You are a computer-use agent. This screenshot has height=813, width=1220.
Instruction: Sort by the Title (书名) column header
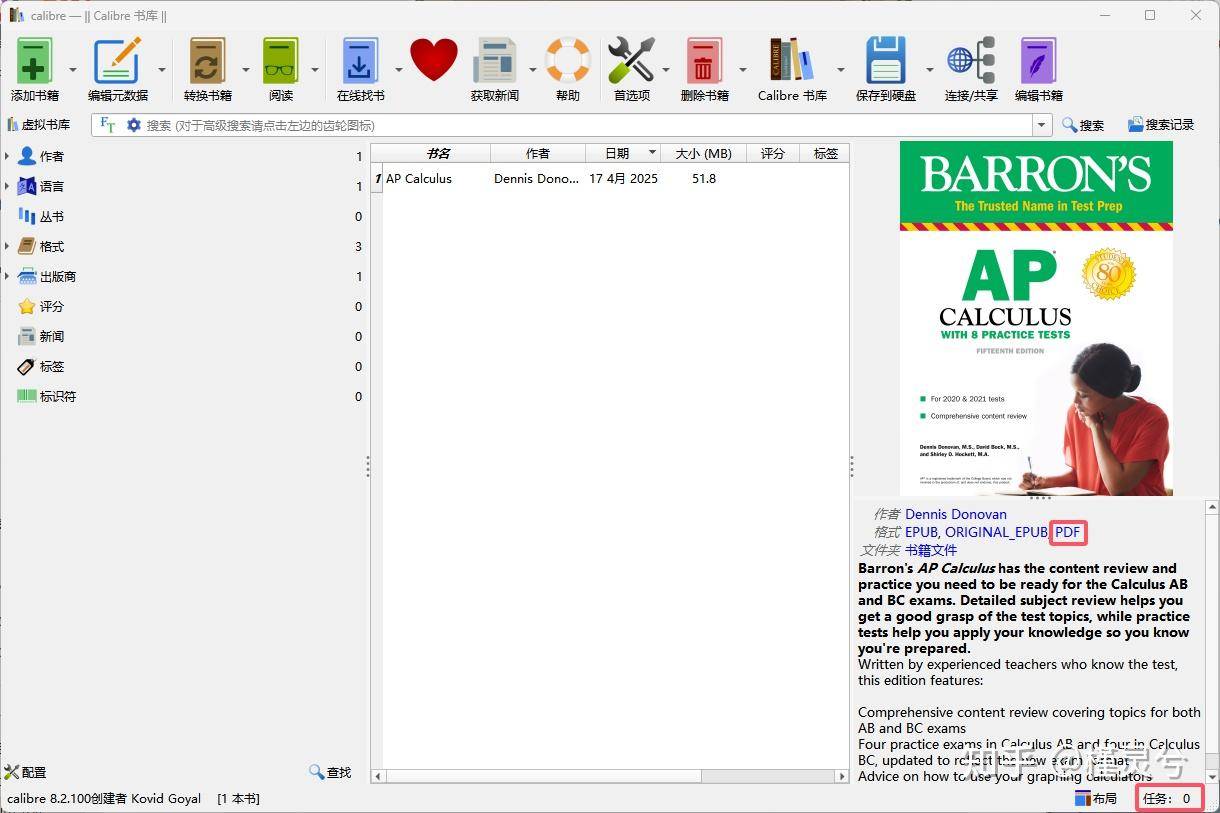pos(437,153)
